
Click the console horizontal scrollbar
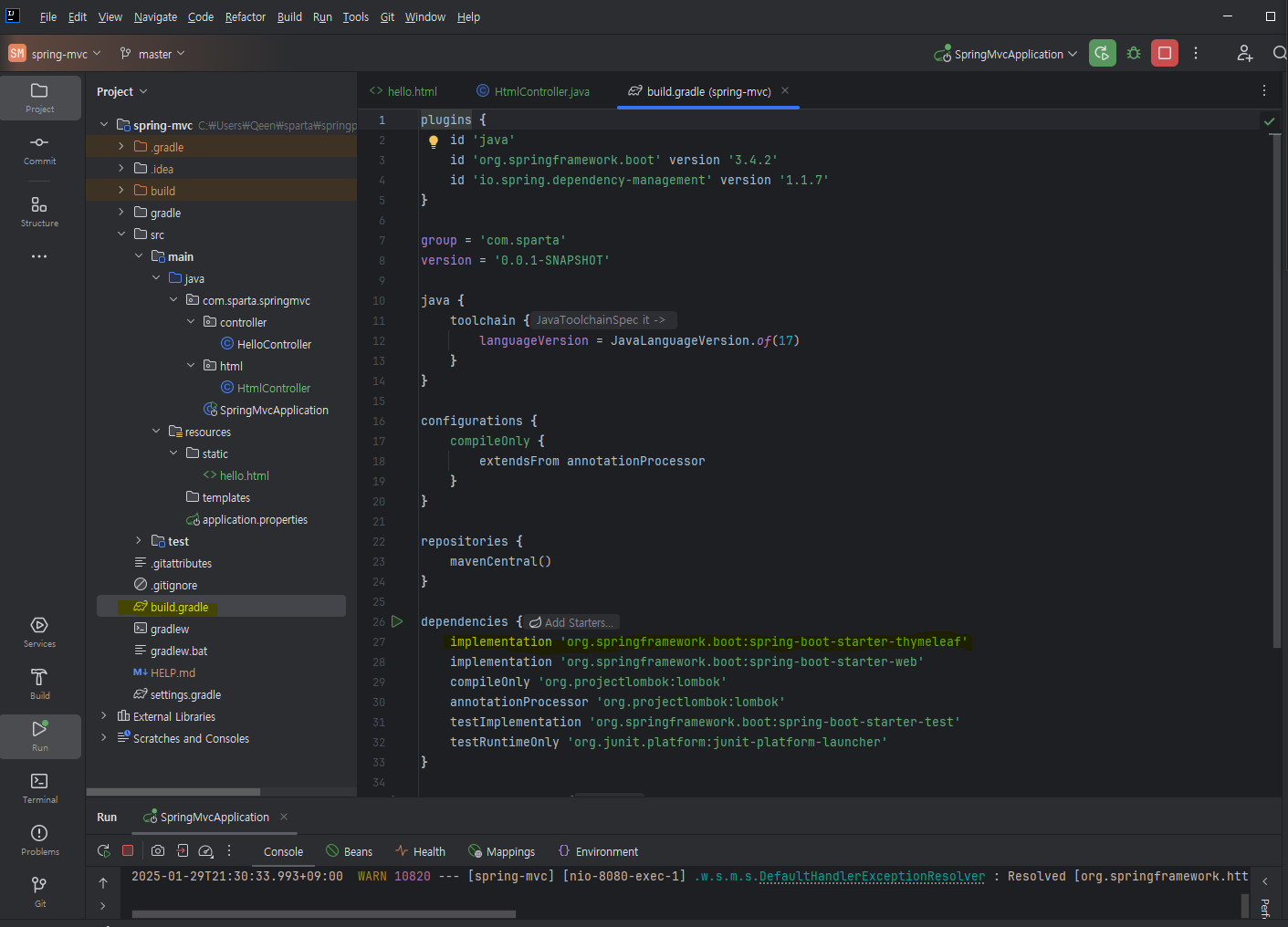324,913
